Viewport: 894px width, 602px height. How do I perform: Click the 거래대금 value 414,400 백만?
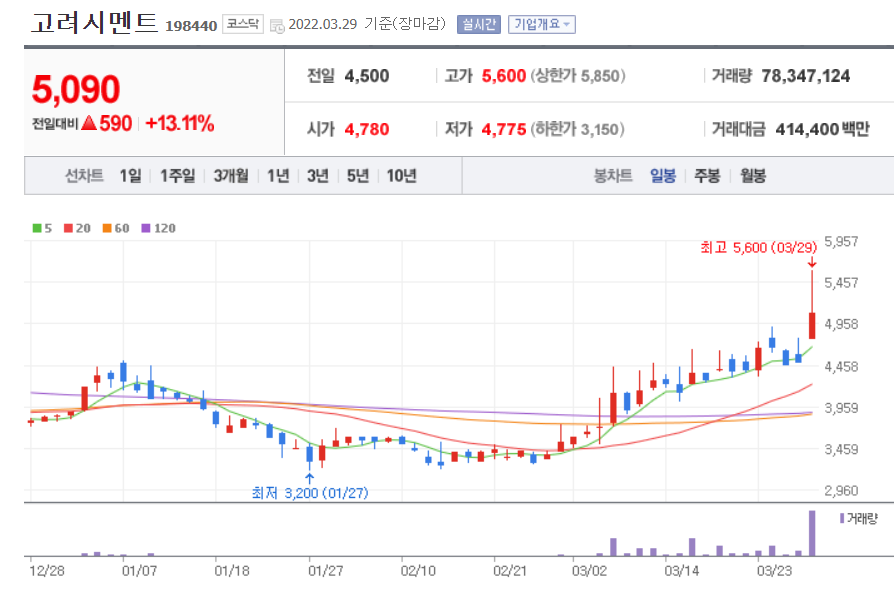[x=822, y=129]
